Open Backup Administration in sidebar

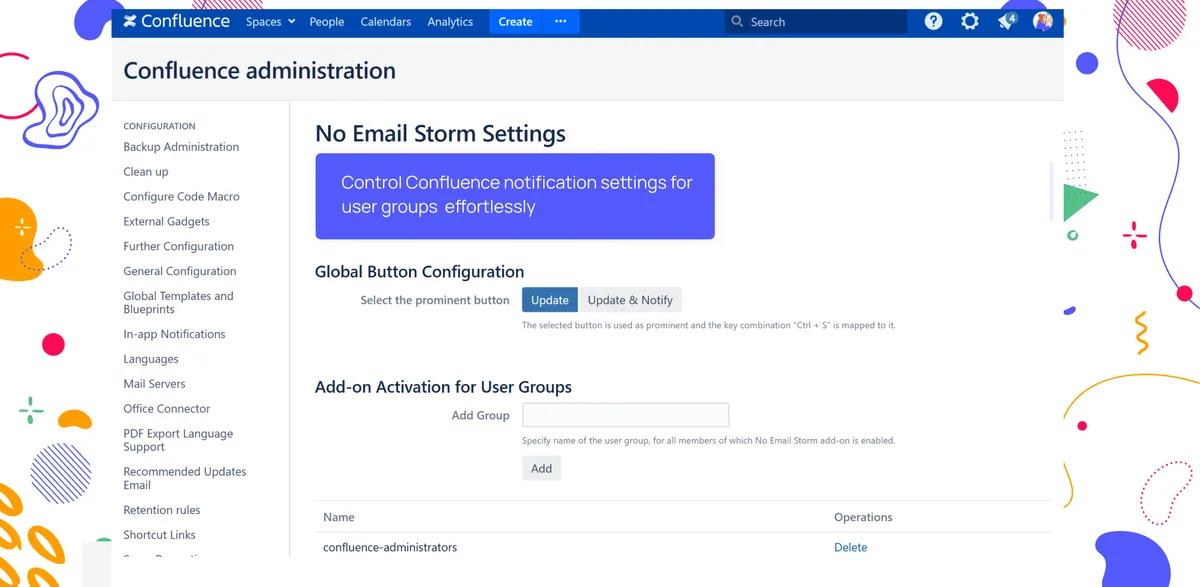pyautogui.click(x=181, y=147)
